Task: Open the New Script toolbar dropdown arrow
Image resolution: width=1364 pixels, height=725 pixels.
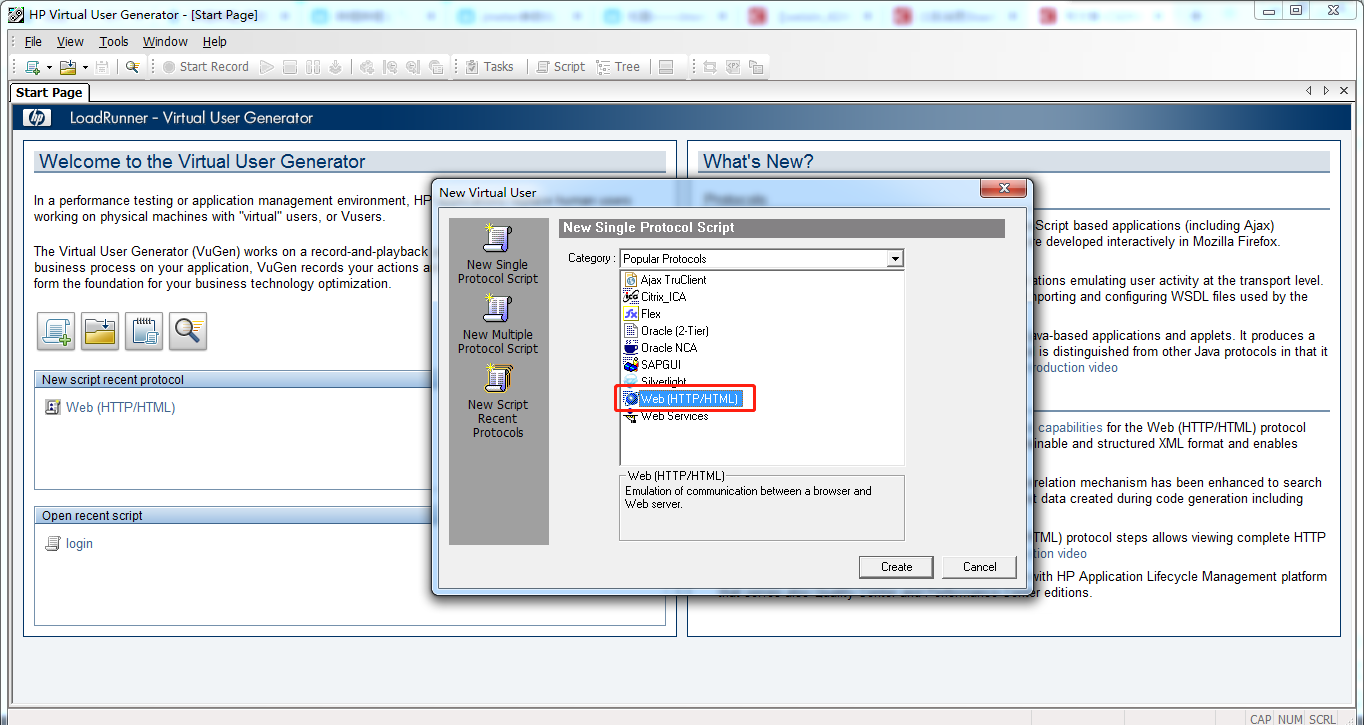Action: (x=48, y=67)
